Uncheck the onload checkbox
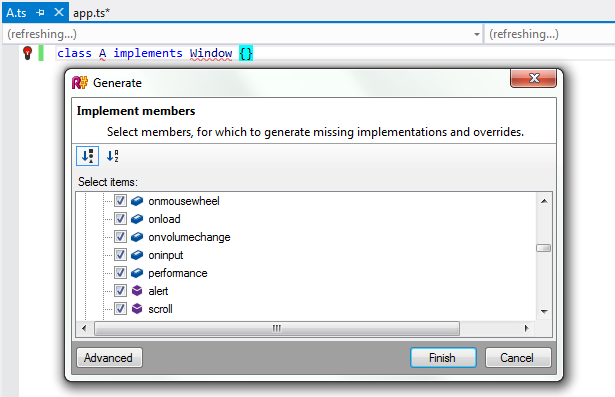The width and height of the screenshot is (615, 397). pos(120,219)
